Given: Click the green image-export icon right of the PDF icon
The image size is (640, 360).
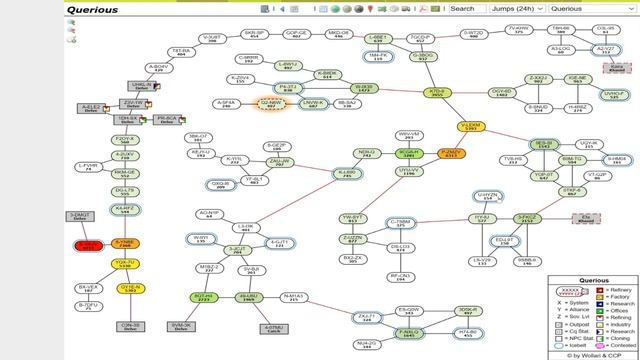Looking at the screenshot, I should click(436, 9).
